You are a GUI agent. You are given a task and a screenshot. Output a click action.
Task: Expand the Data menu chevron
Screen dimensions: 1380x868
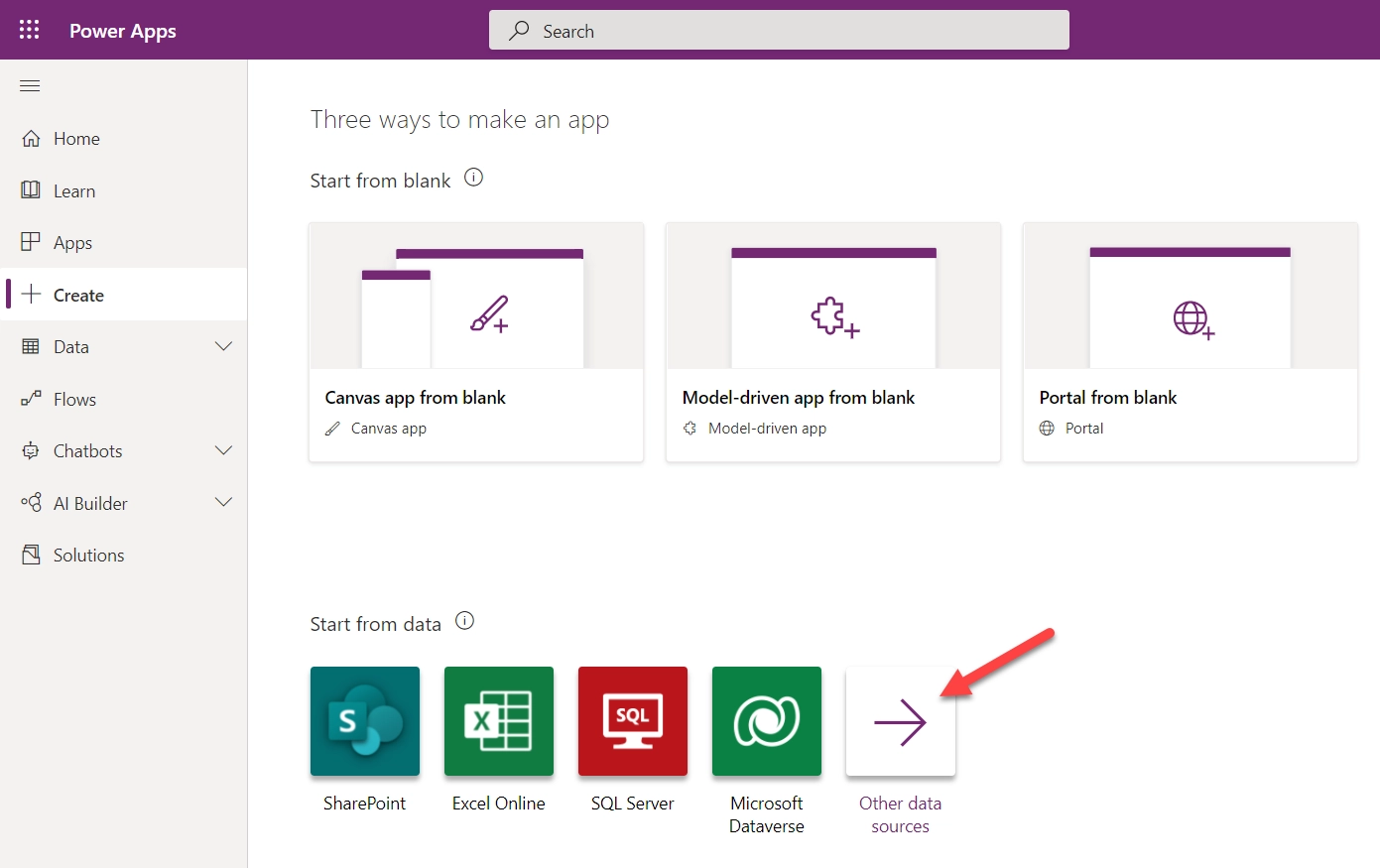click(224, 346)
